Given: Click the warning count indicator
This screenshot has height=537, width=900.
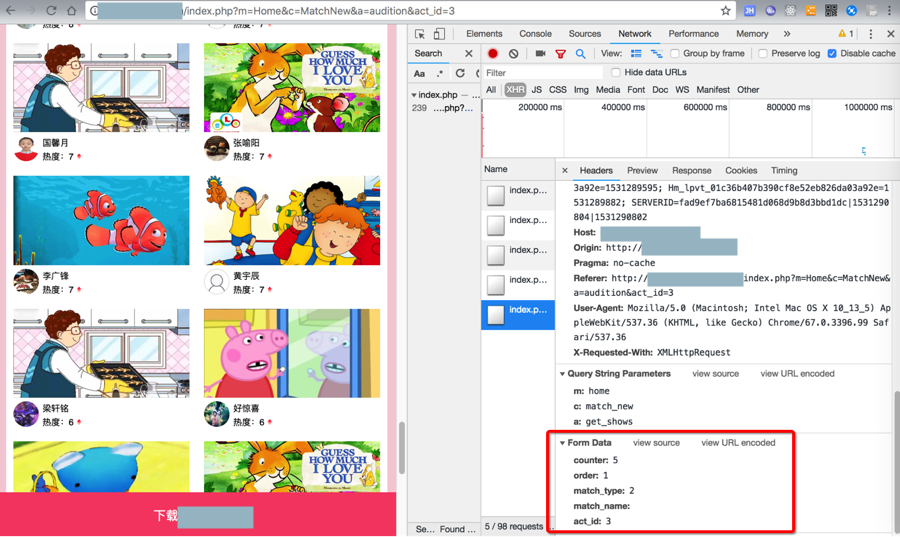Looking at the screenshot, I should pos(846,34).
